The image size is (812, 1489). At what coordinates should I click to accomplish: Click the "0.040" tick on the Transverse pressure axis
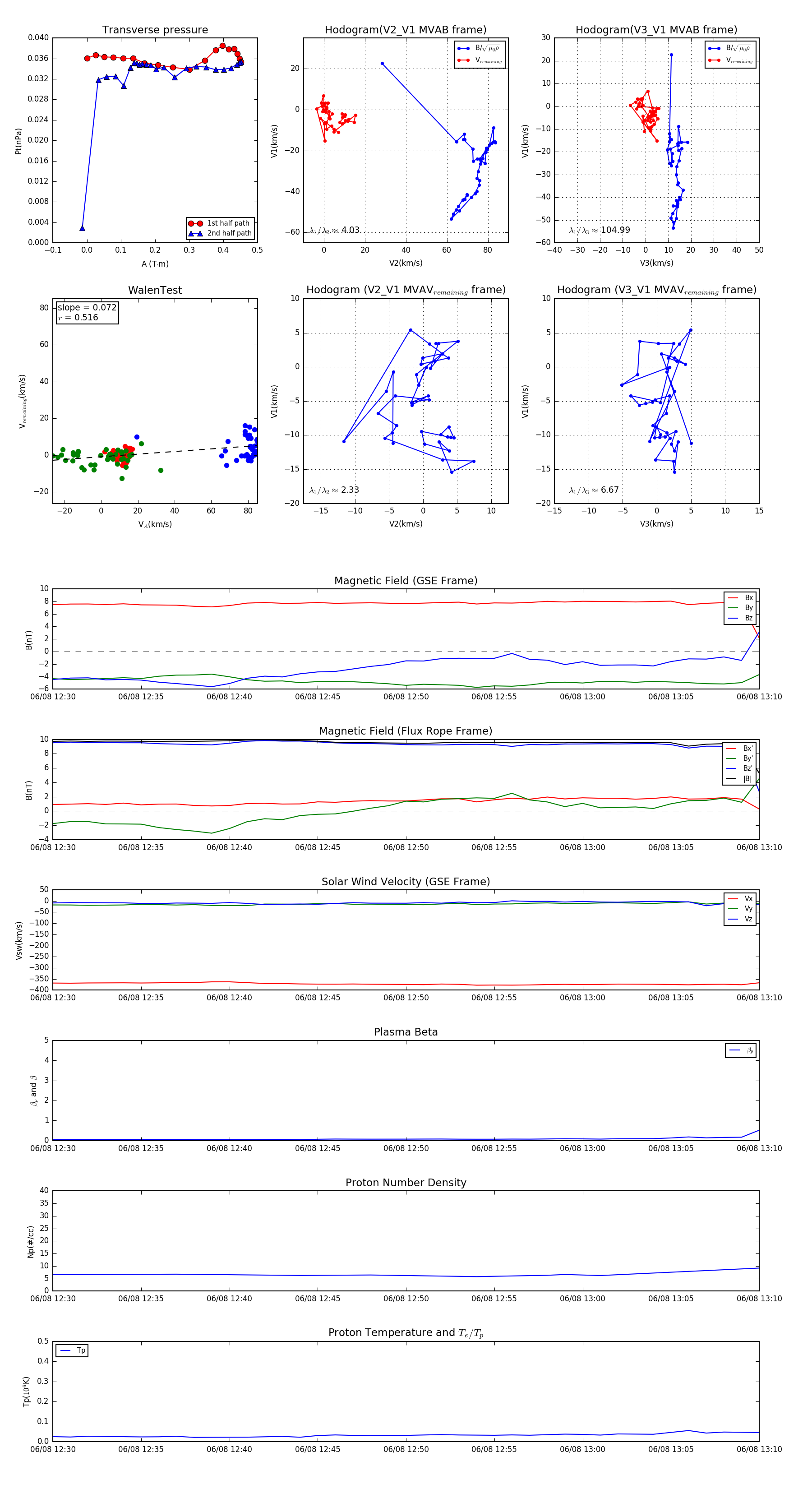38,37
